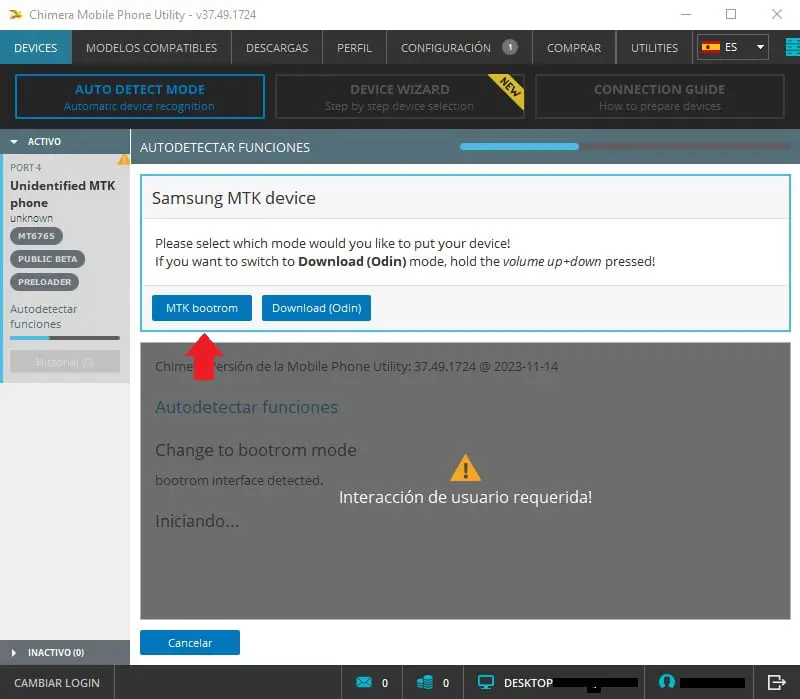Image resolution: width=800 pixels, height=699 pixels.
Task: Click the warning triangle on device card
Action: pyautogui.click(x=124, y=159)
